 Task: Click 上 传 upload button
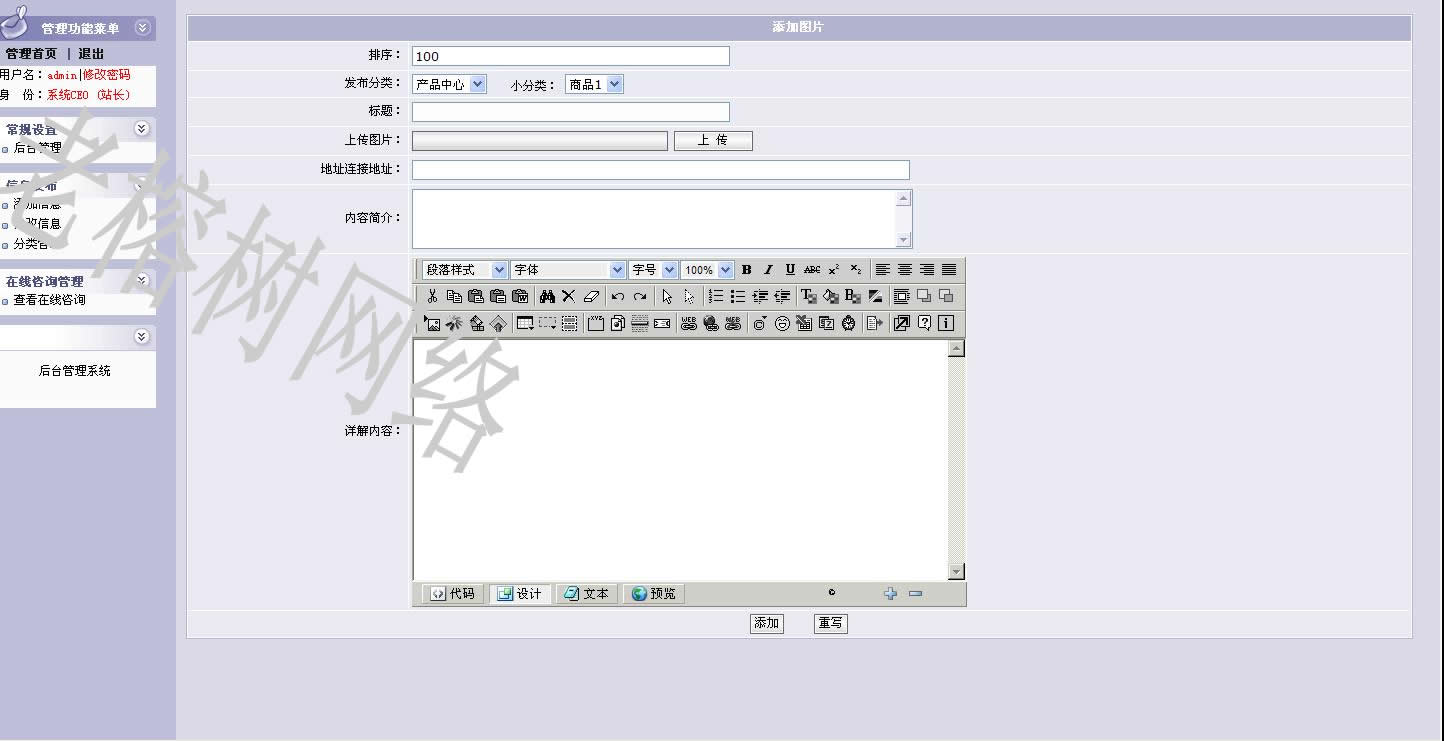point(713,141)
